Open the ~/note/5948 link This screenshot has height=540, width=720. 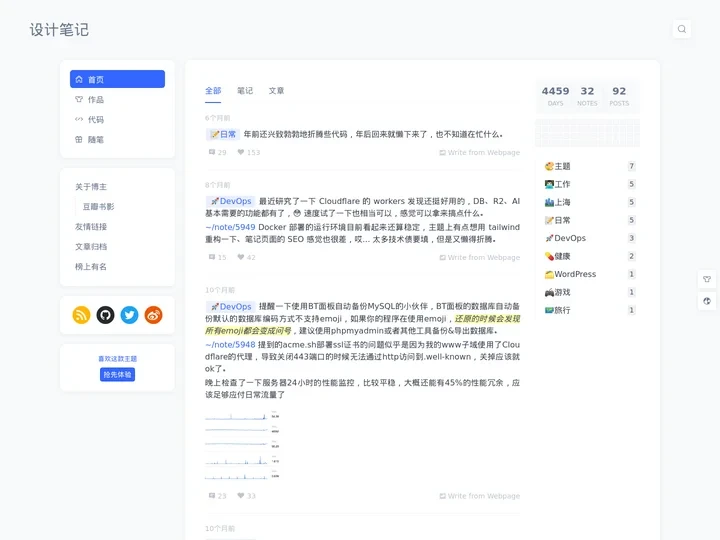pyautogui.click(x=230, y=345)
